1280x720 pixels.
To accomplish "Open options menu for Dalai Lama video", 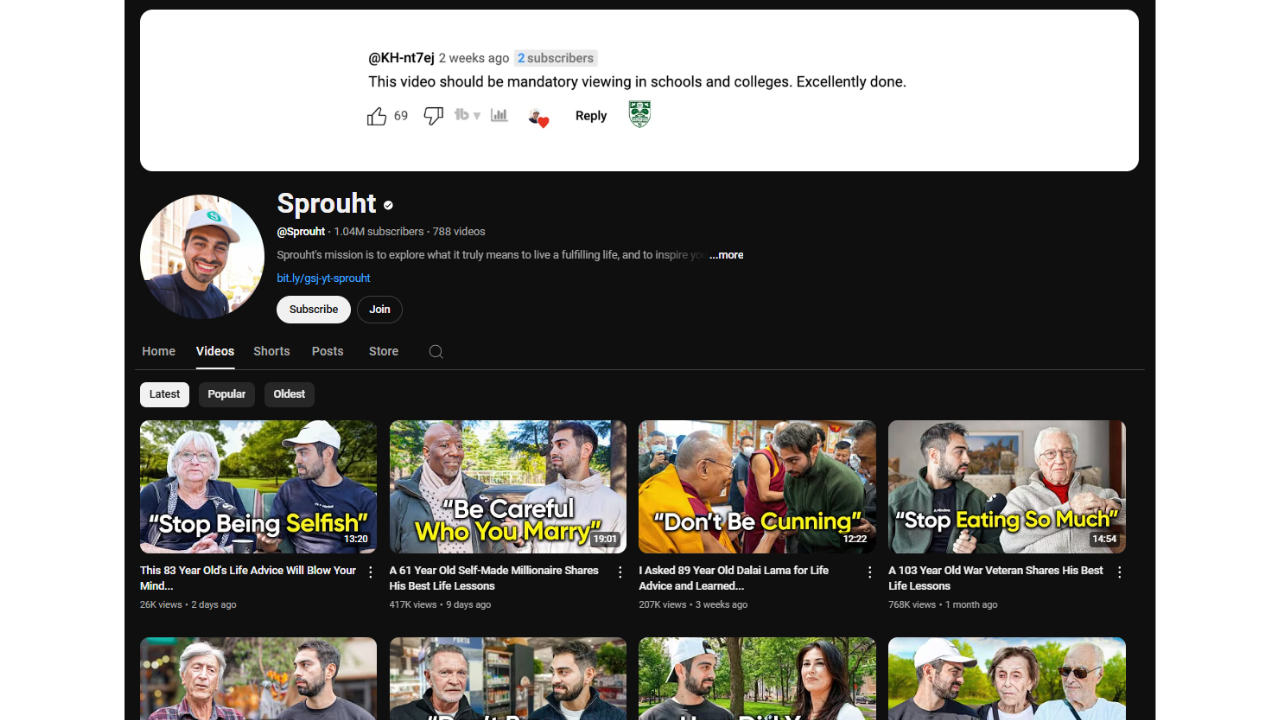I will coord(869,573).
